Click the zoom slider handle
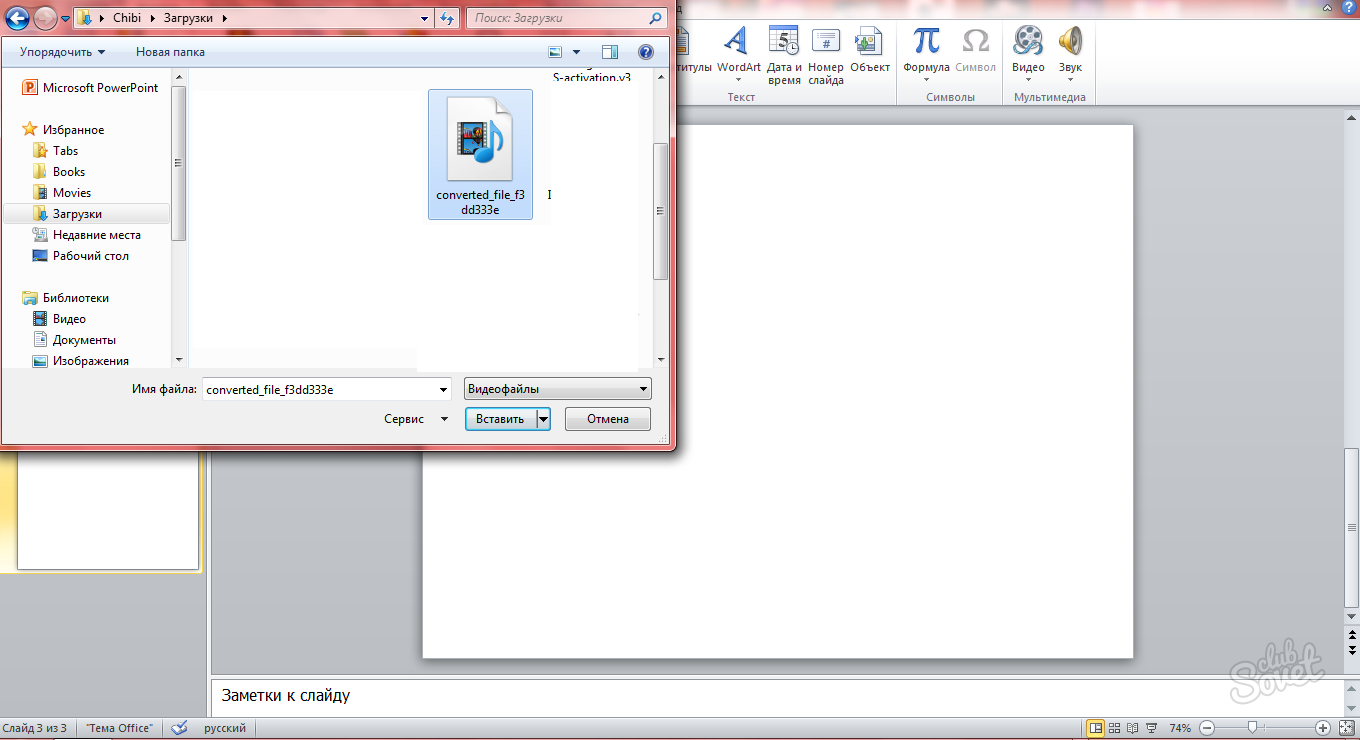This screenshot has height=740, width=1360. pyautogui.click(x=1251, y=728)
